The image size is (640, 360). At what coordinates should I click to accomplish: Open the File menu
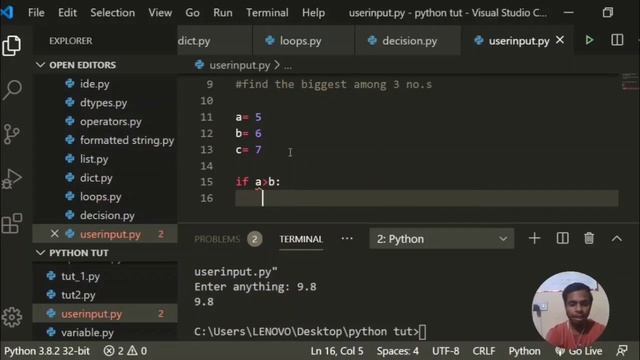[x=36, y=13]
